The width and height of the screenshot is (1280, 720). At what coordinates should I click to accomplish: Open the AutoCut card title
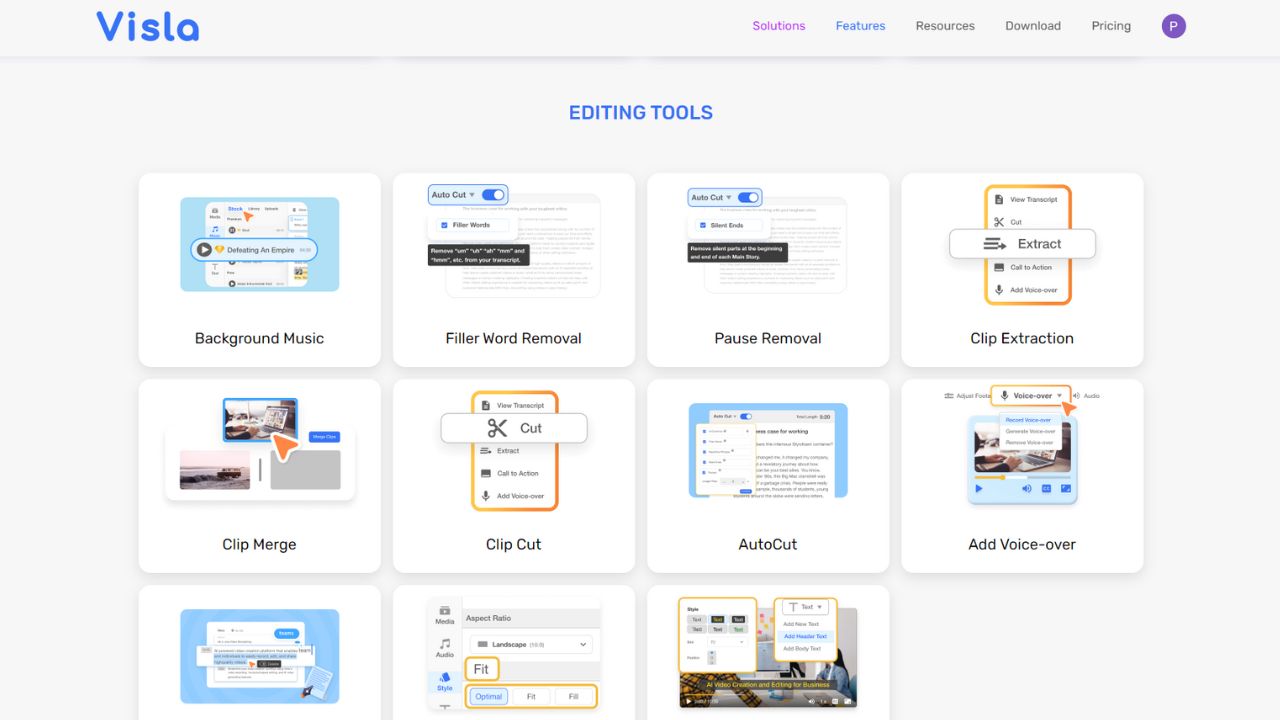(x=768, y=544)
